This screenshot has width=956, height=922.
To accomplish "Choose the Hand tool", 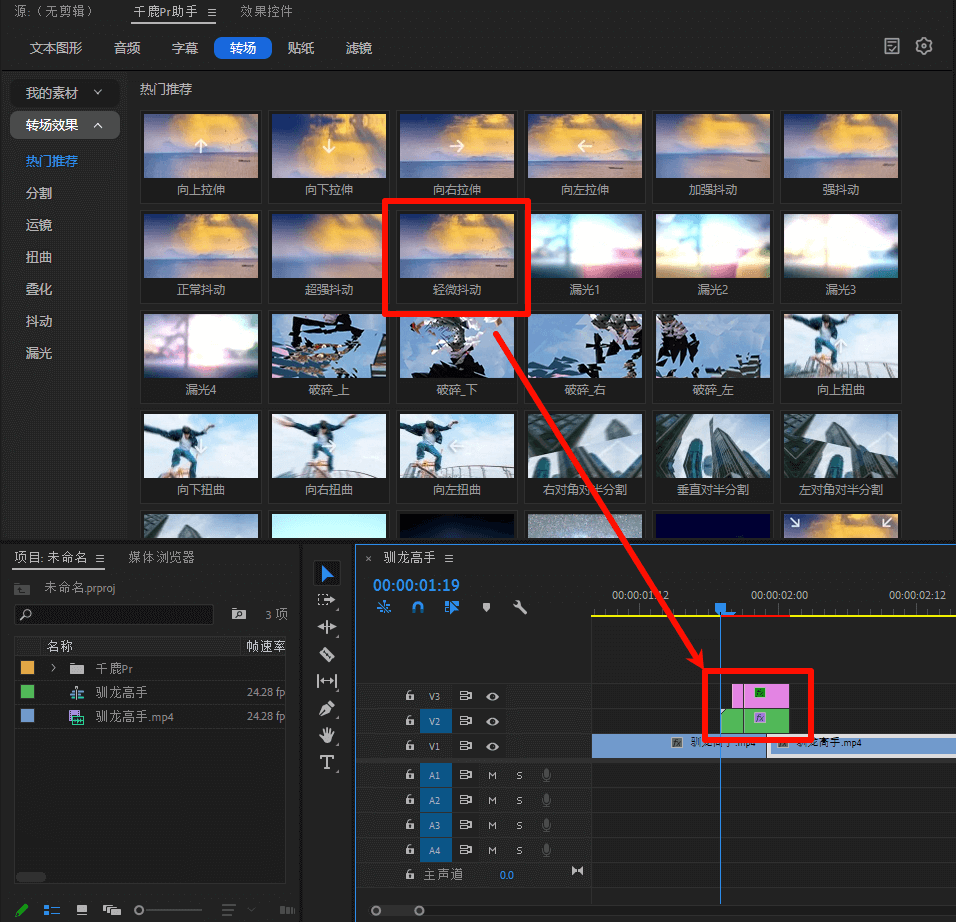I will coord(327,735).
